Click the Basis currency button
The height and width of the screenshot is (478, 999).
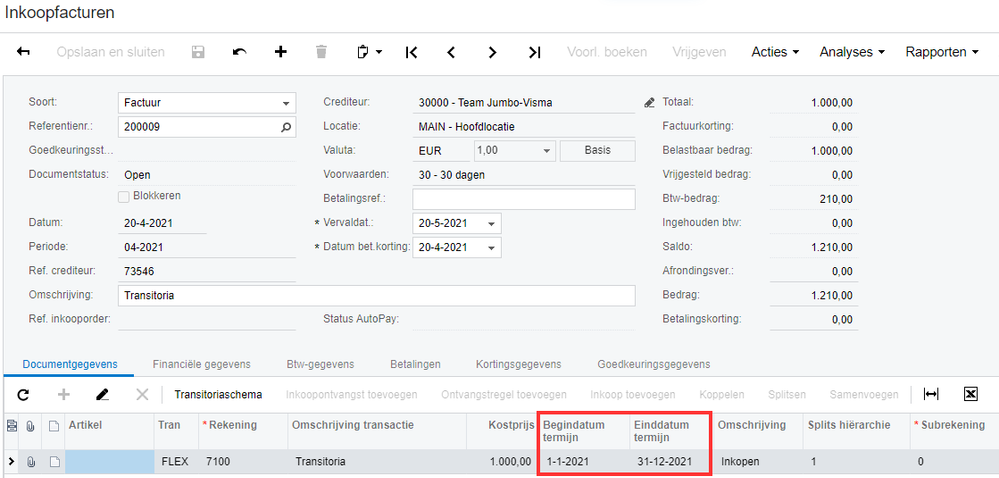[598, 151]
